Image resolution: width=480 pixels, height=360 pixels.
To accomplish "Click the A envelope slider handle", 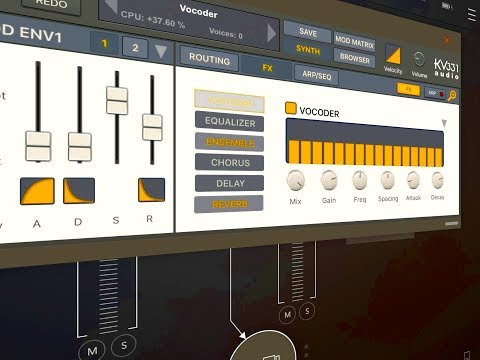I will [38, 146].
